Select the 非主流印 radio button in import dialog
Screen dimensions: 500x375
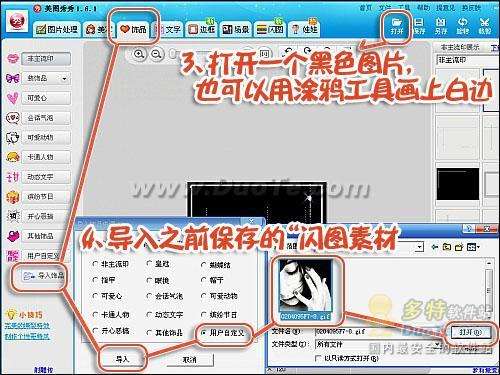95,264
